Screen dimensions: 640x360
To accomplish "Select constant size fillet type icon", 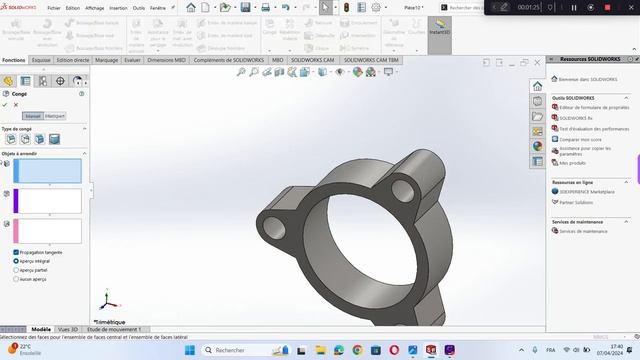I will pyautogui.click(x=11, y=139).
